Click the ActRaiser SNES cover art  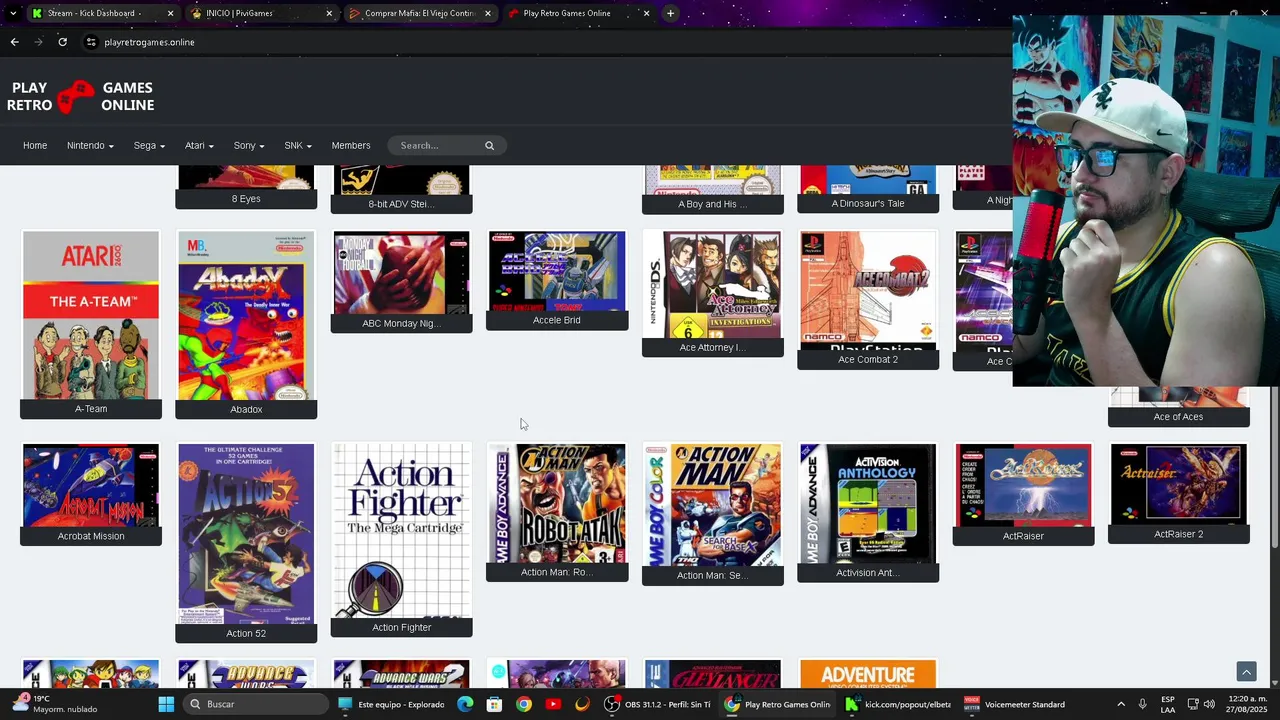[x=1023, y=486]
